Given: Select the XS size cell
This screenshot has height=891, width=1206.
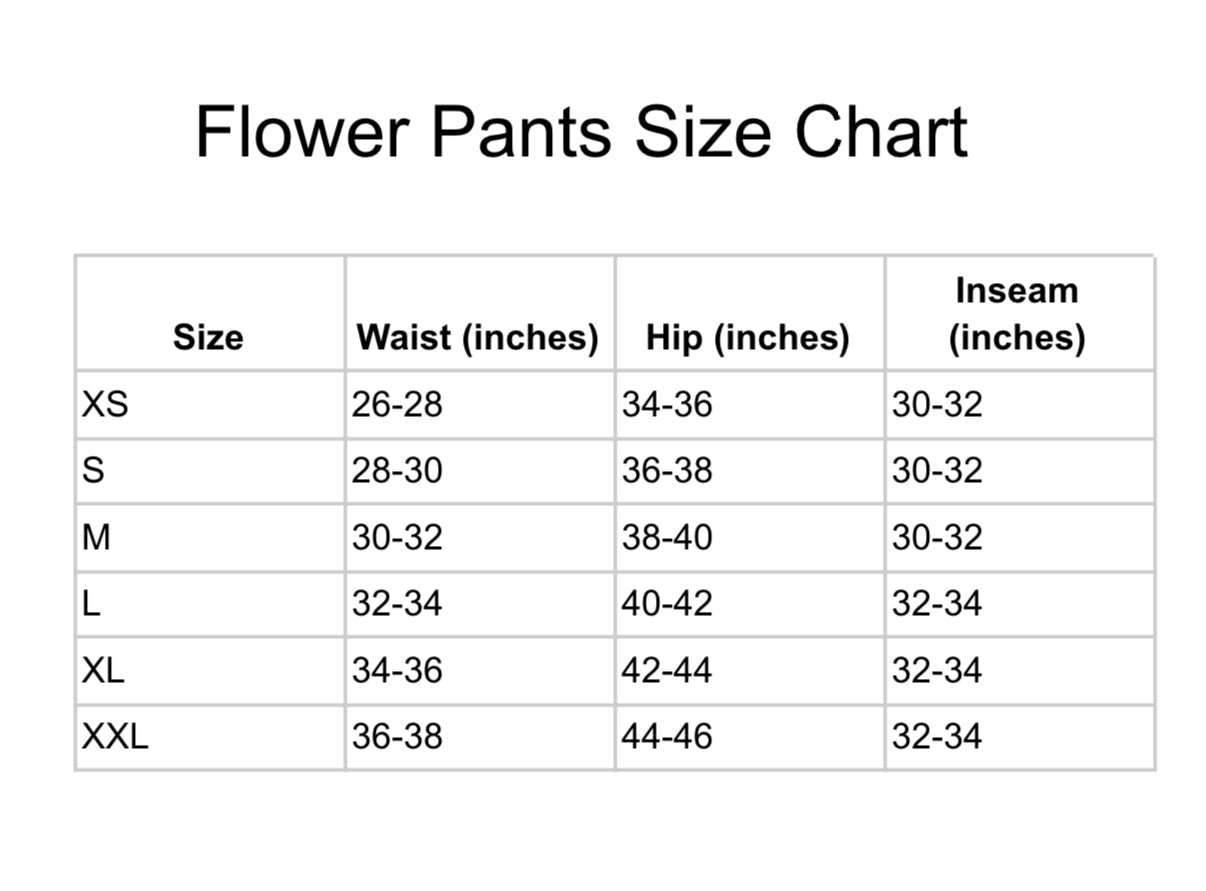Looking at the screenshot, I should tap(105, 405).
